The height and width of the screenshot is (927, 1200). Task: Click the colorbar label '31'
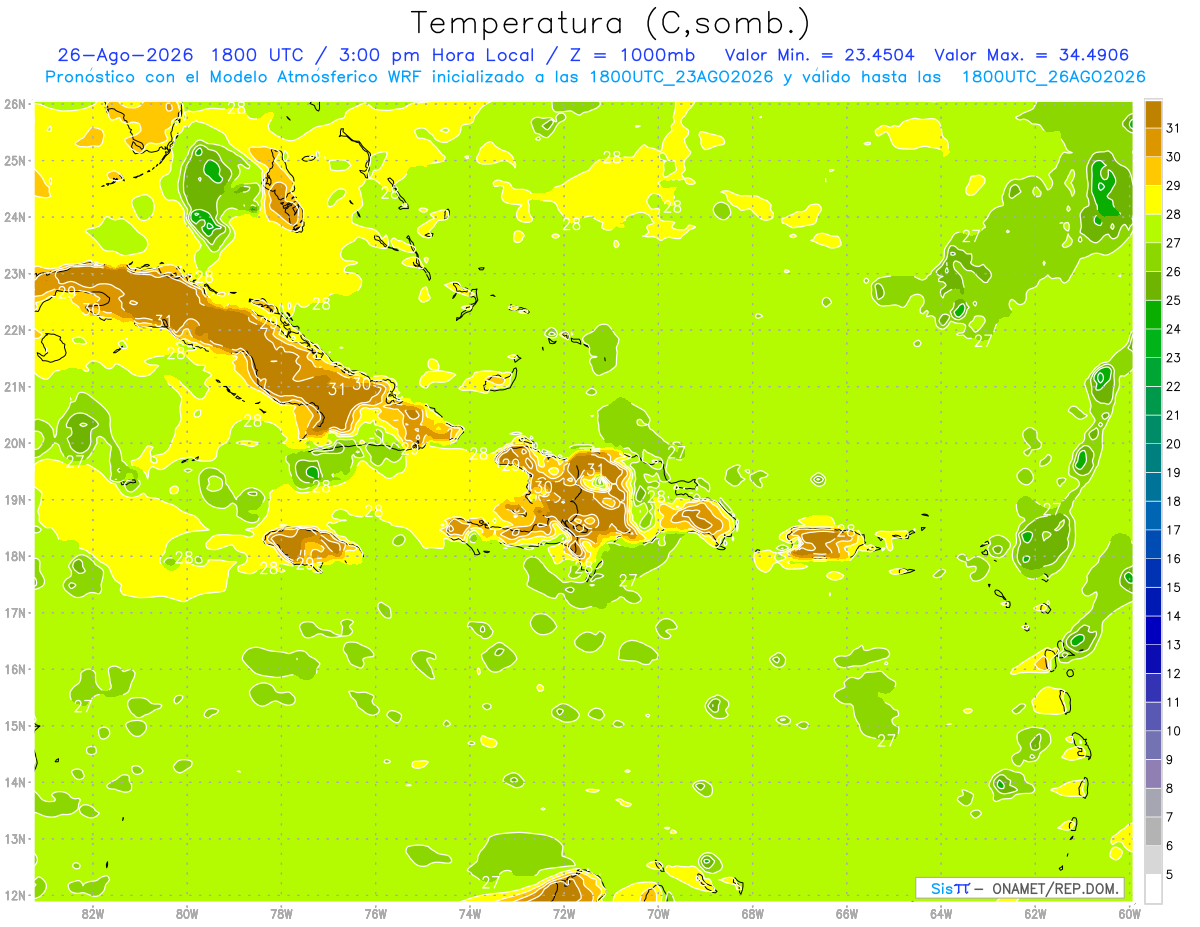pos(1173,128)
